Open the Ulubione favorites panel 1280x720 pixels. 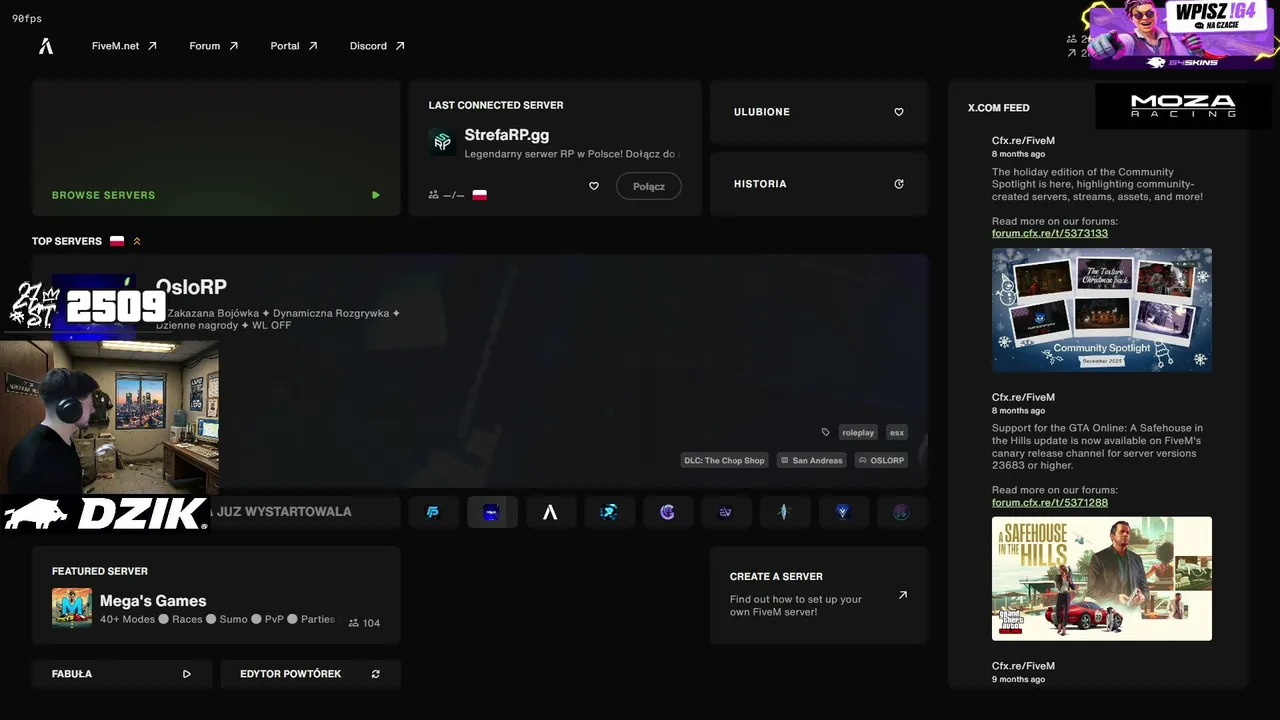[819, 112]
